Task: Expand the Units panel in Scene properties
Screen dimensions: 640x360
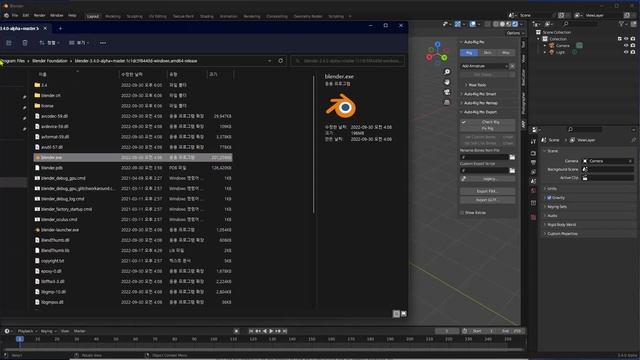Action: click(x=552, y=189)
